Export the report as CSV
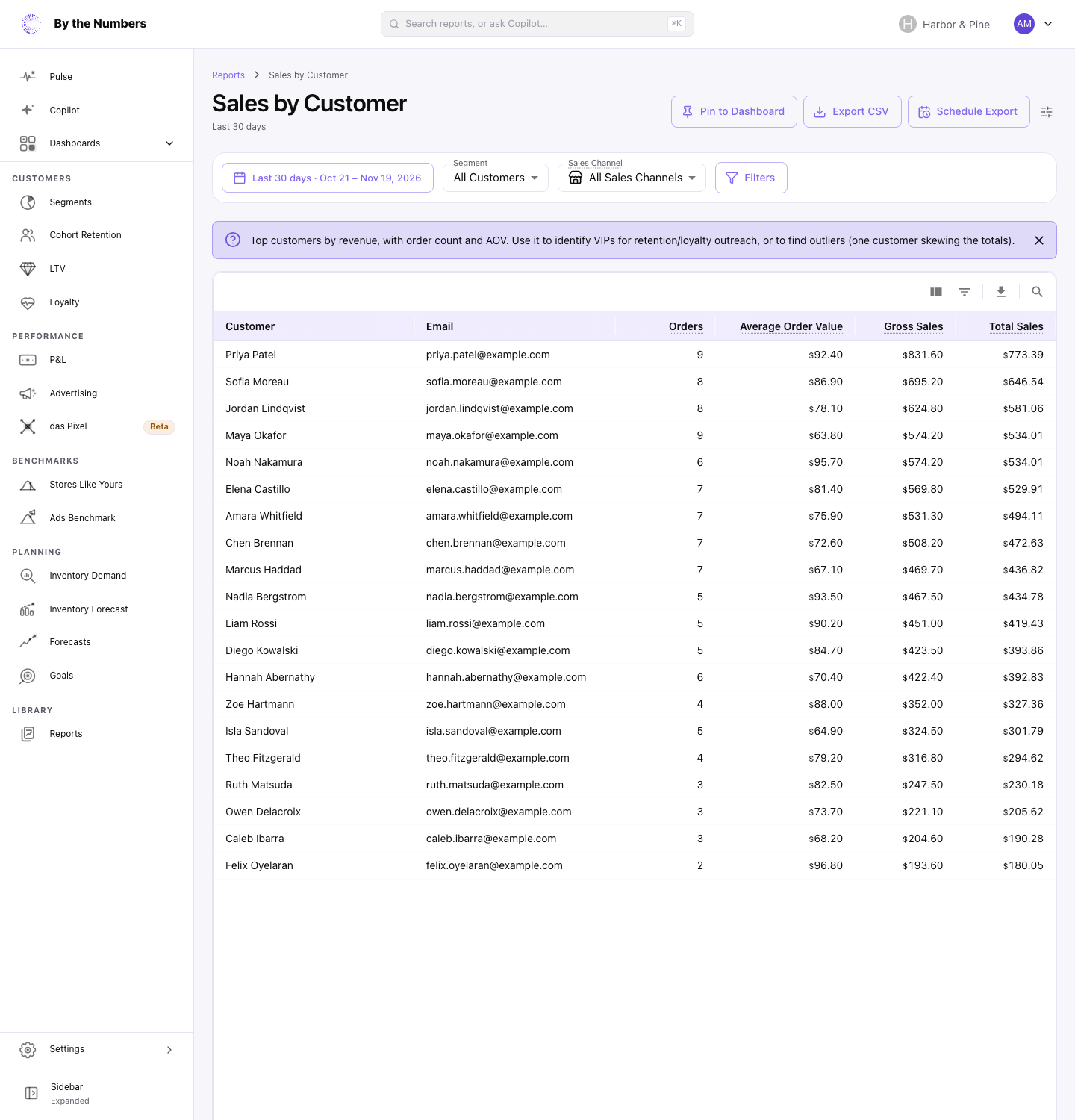Screen dimensions: 1075x1120 coord(853,112)
